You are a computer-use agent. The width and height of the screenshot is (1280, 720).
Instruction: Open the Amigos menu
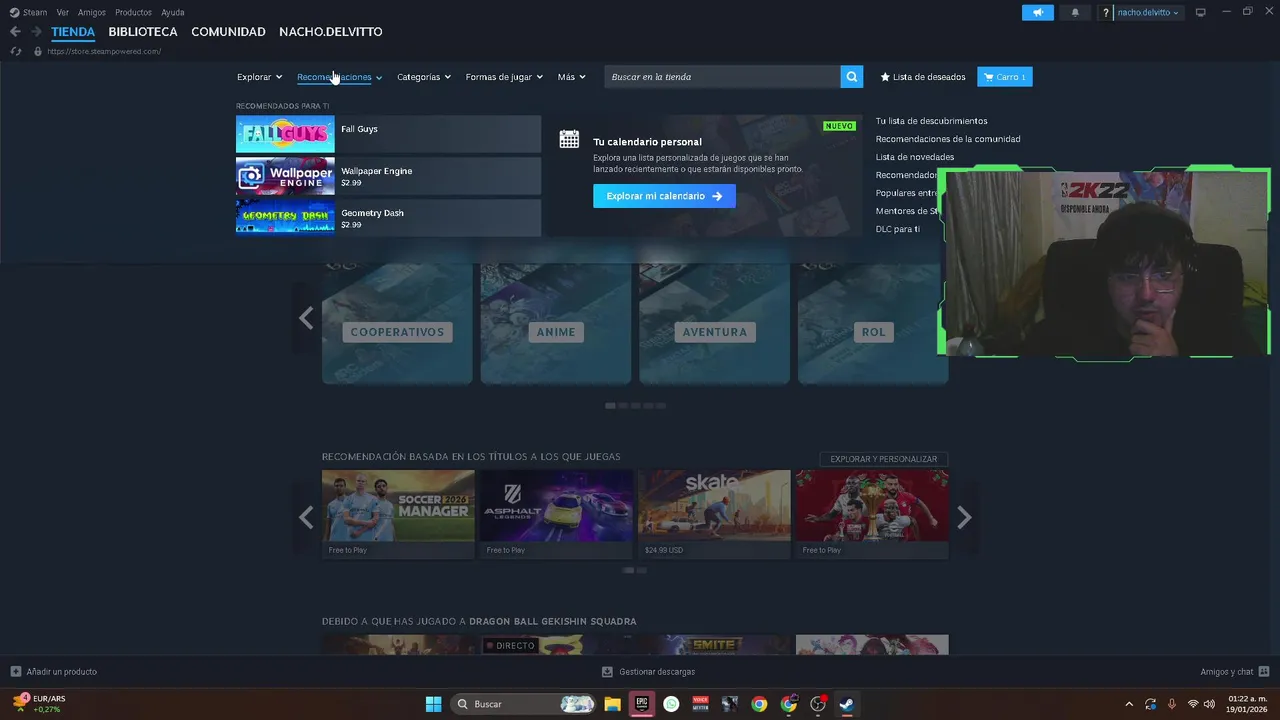pyautogui.click(x=92, y=13)
